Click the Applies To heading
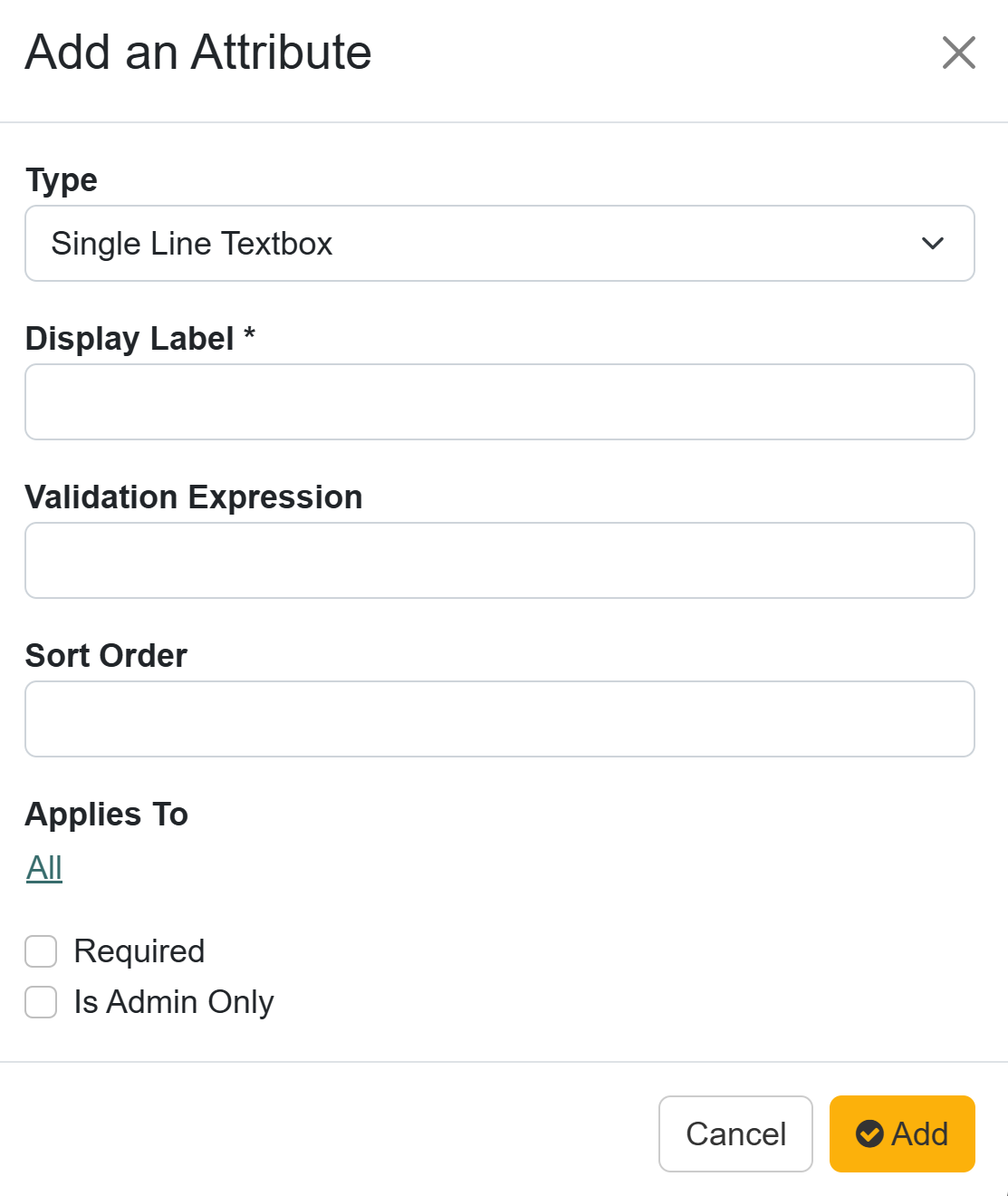The width and height of the screenshot is (1008, 1196). (x=107, y=815)
